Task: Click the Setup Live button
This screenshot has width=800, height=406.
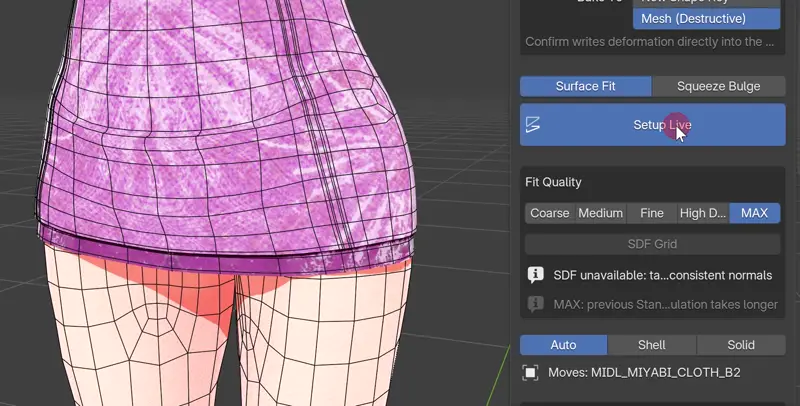Action: tap(653, 125)
